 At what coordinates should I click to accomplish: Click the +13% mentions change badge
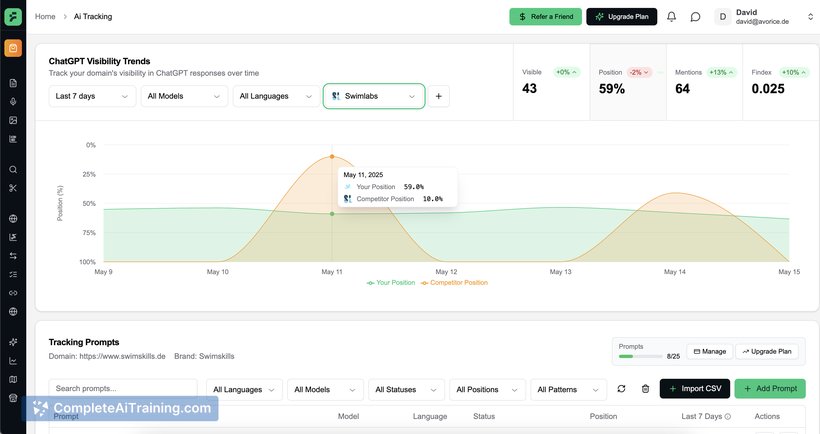pyautogui.click(x=722, y=73)
